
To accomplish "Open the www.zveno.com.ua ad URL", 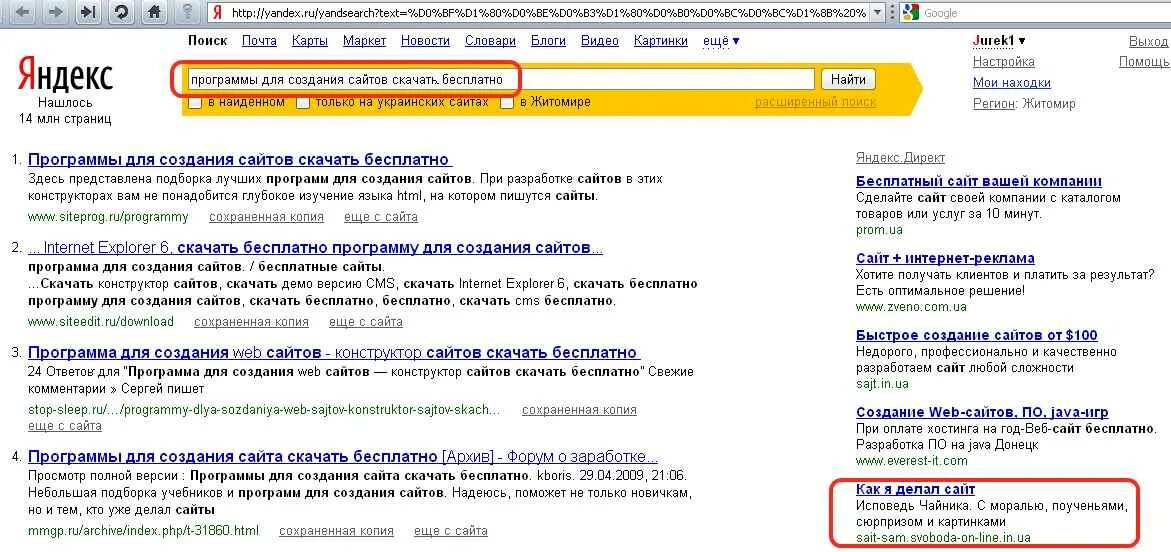I will pyautogui.click(x=911, y=307).
